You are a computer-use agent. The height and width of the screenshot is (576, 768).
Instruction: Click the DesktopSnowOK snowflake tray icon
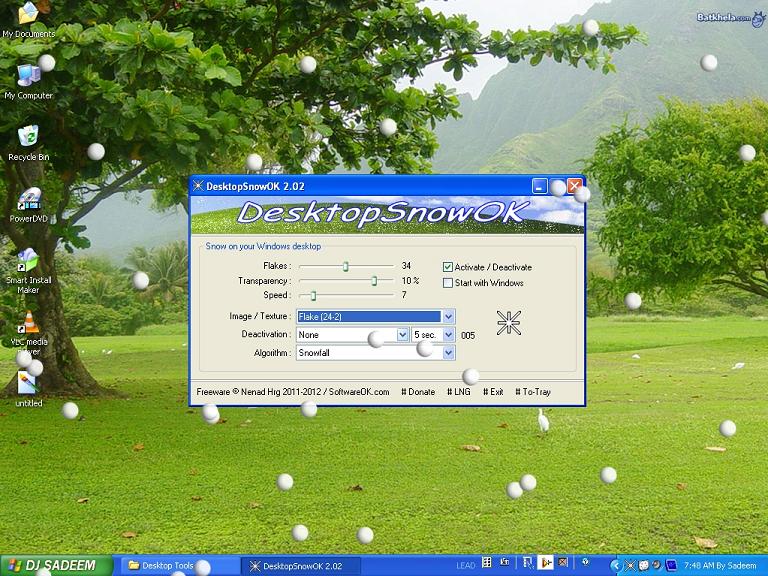click(x=630, y=566)
